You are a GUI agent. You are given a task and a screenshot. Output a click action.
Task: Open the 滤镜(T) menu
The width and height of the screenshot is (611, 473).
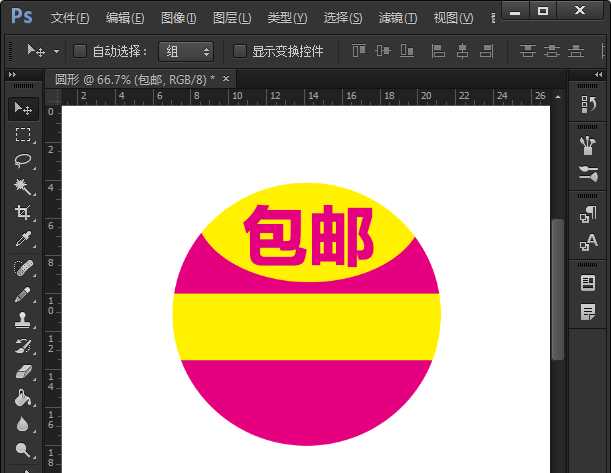[x=397, y=18]
